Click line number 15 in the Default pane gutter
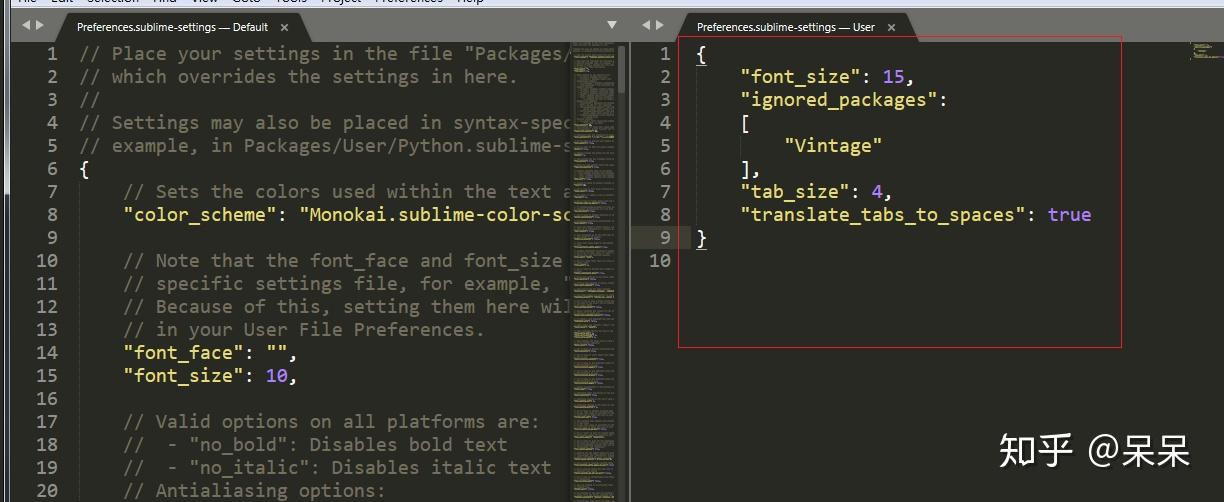Screen dimensions: 1224x502 tap(47, 376)
